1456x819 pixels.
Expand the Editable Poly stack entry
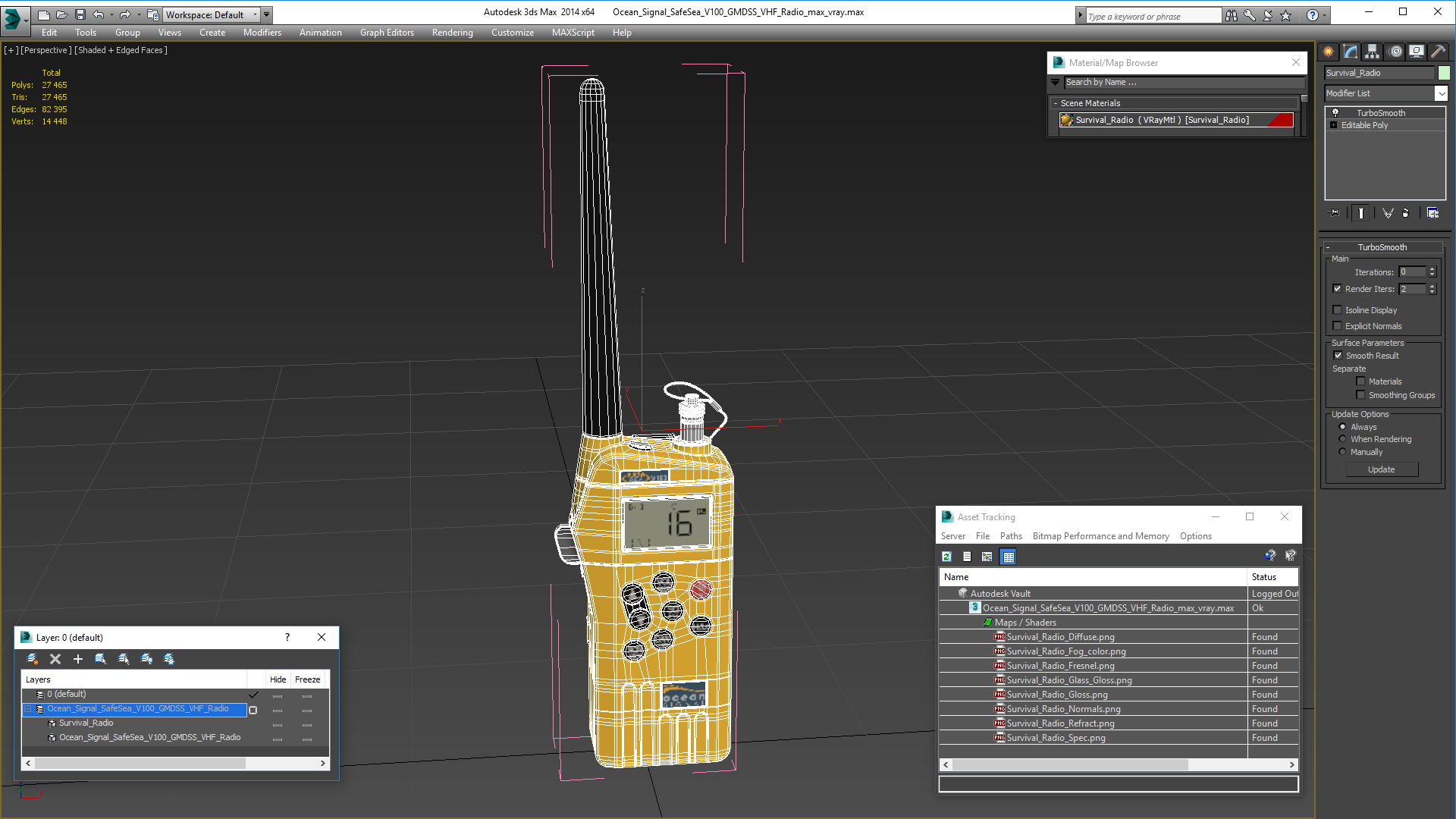(1334, 125)
